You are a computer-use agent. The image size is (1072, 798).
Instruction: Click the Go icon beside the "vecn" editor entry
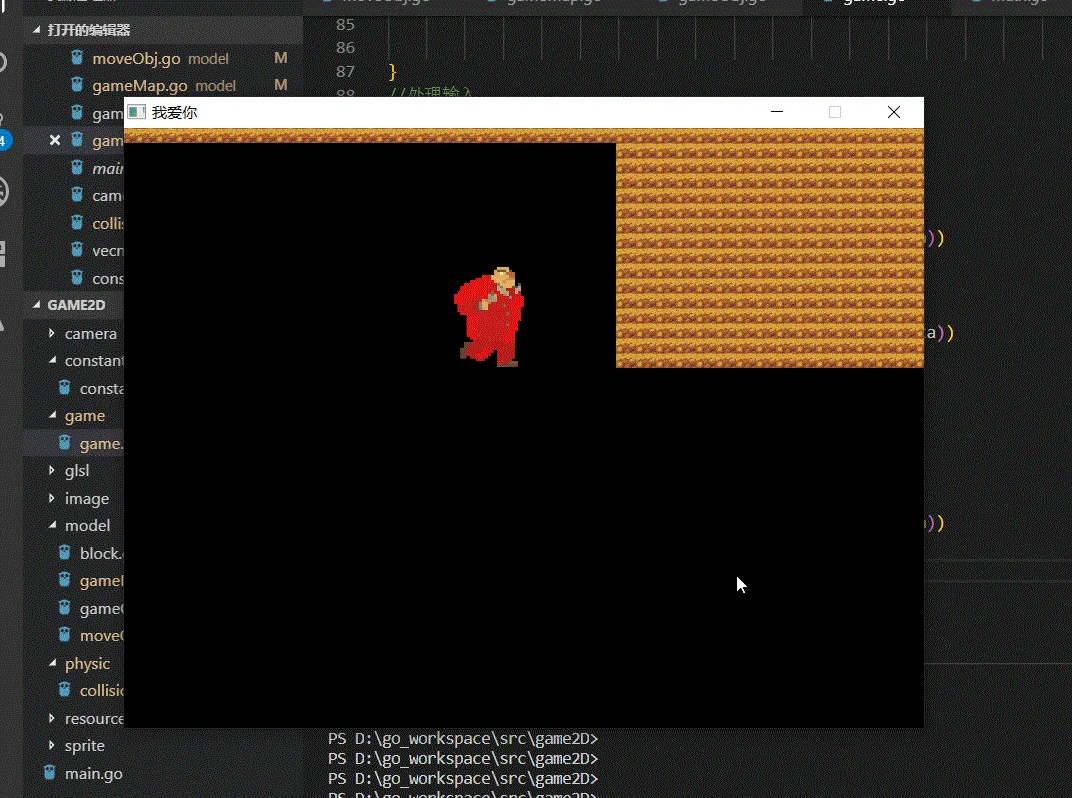coord(77,250)
